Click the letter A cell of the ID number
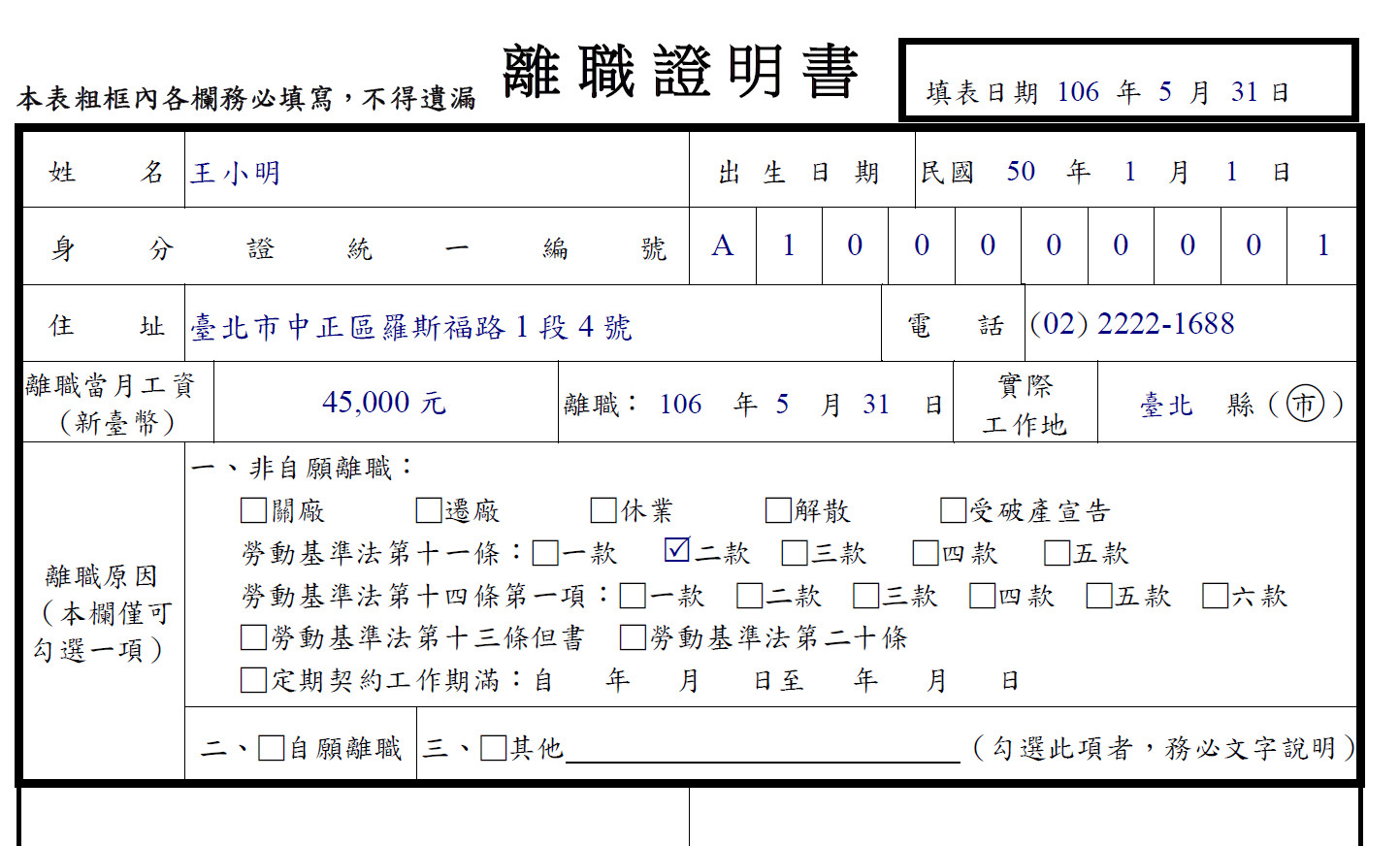The image size is (1400, 846). pyautogui.click(x=723, y=245)
